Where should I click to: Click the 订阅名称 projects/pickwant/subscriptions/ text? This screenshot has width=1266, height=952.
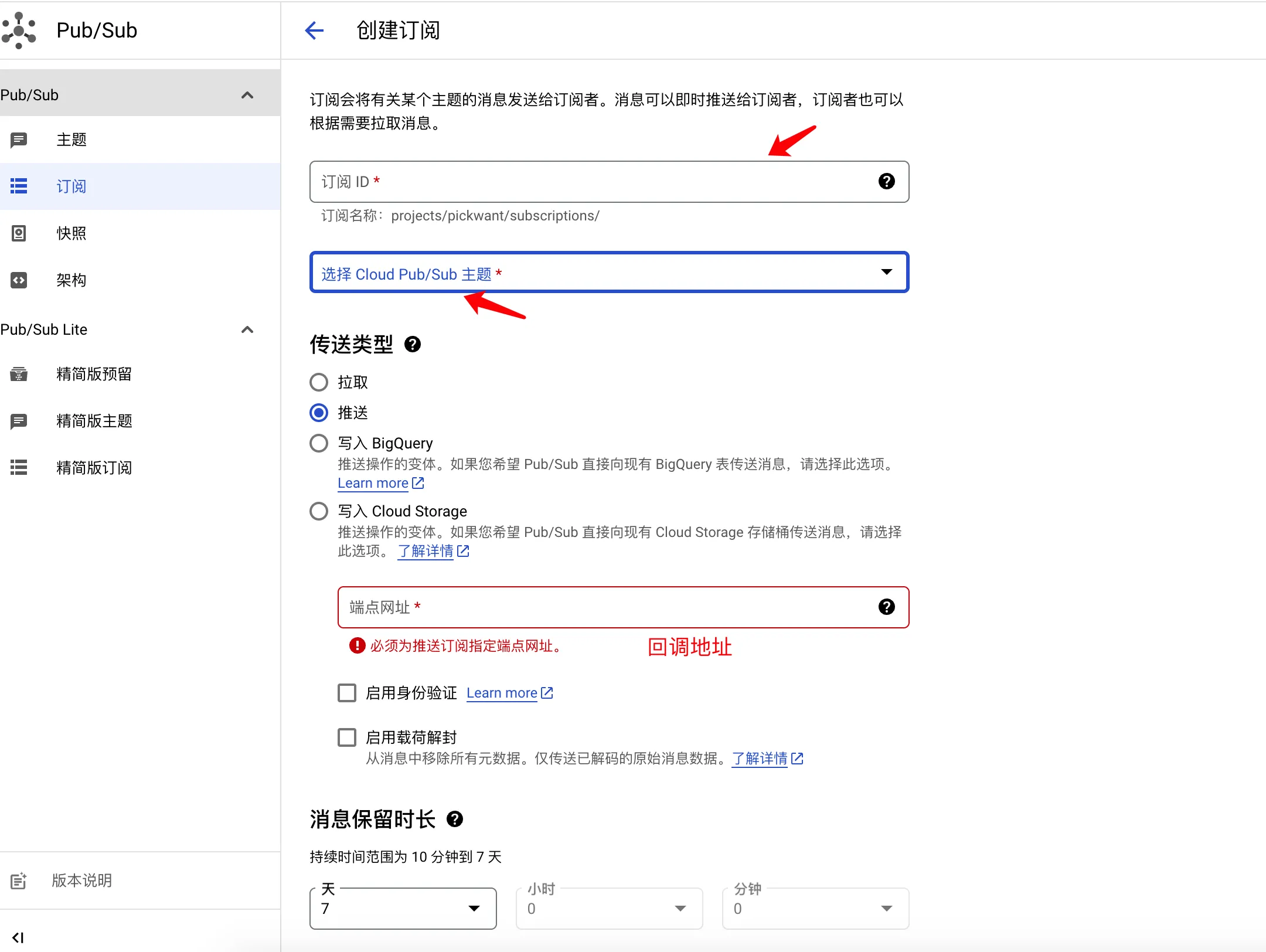(x=461, y=216)
